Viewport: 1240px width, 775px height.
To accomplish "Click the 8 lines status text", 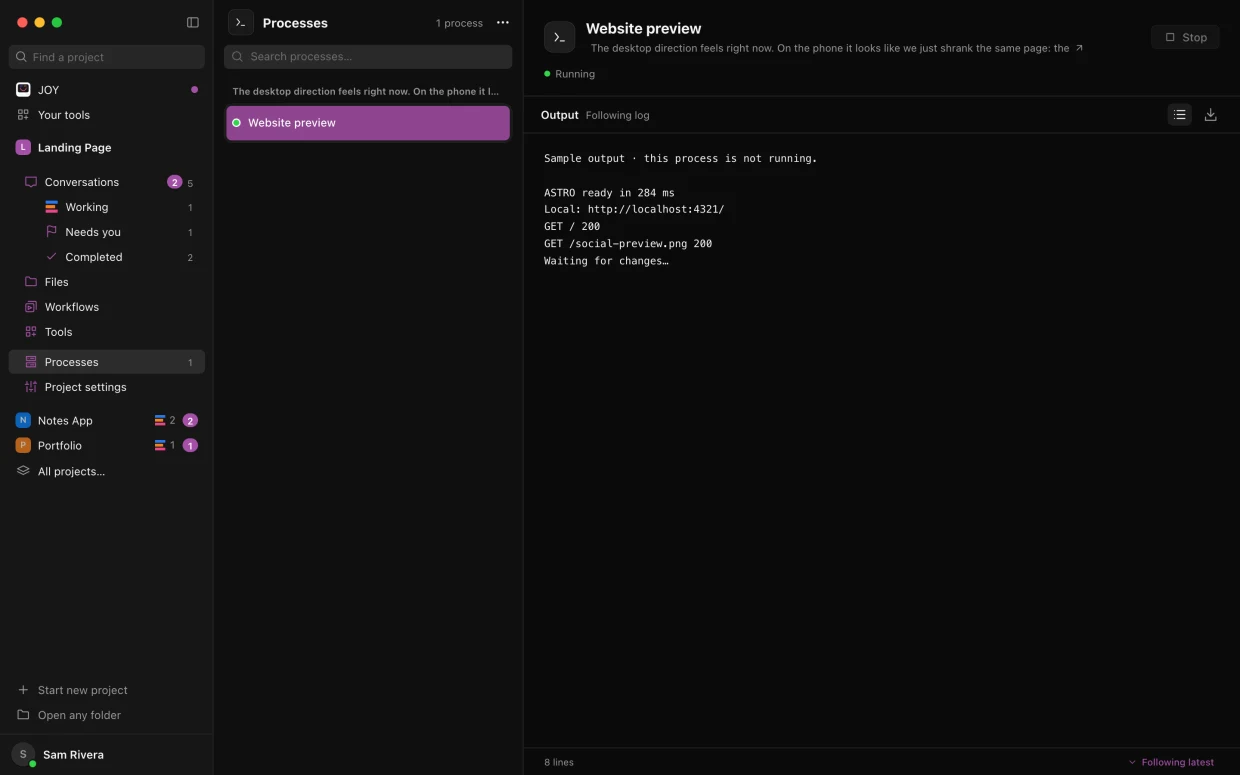I will pyautogui.click(x=559, y=762).
